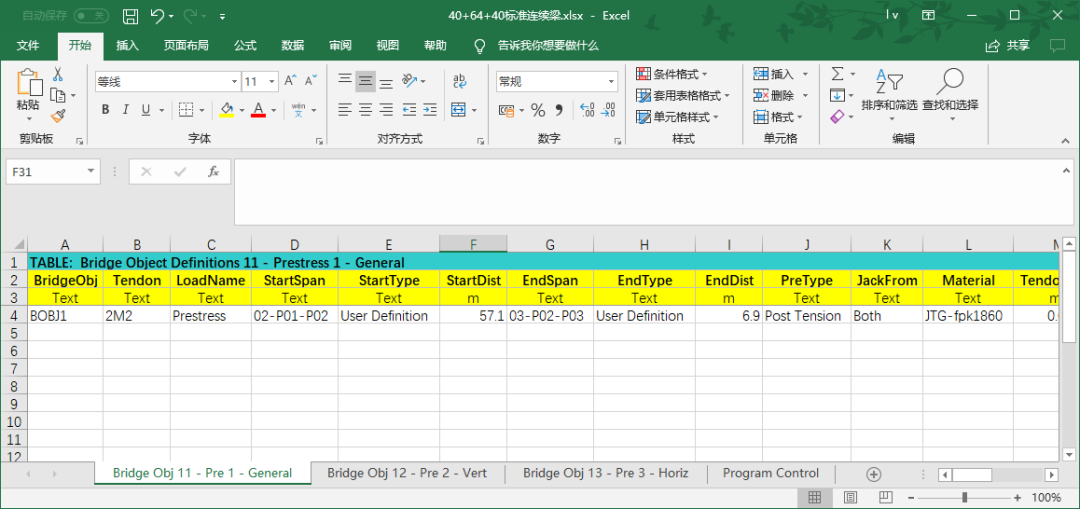Open the File tab
This screenshot has width=1080, height=509.
point(28,45)
